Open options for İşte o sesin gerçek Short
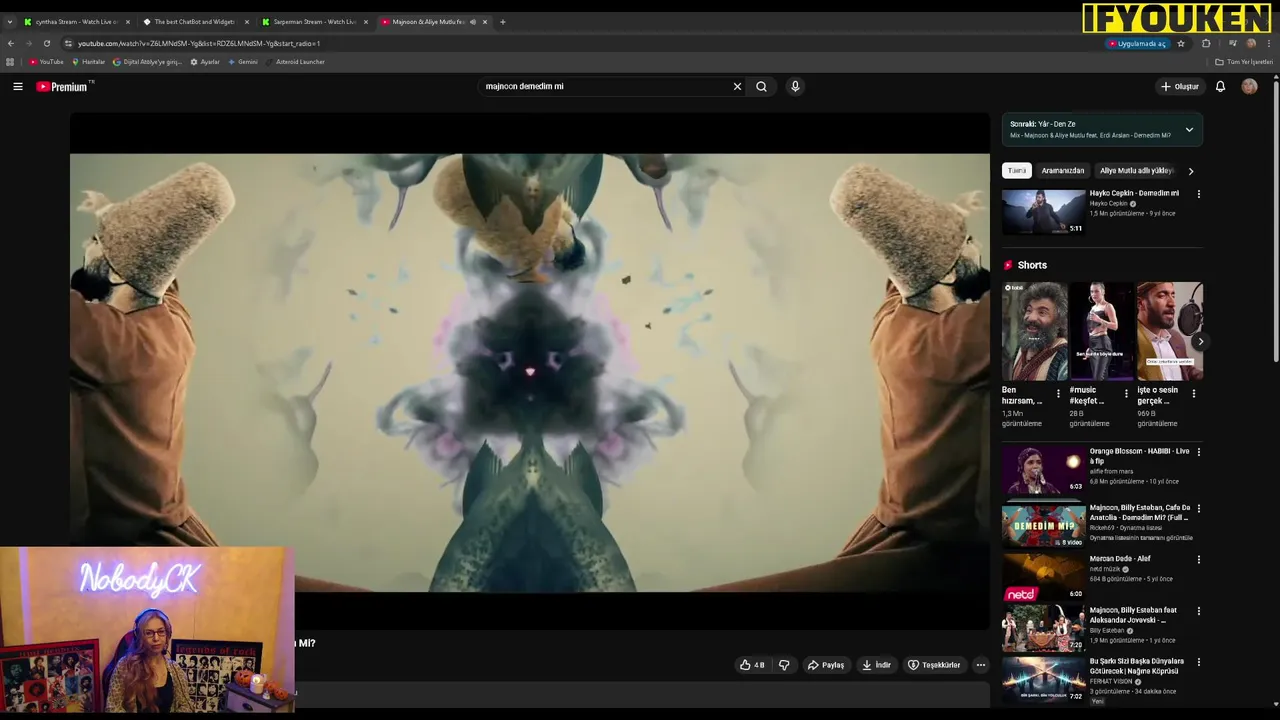 point(1194,394)
